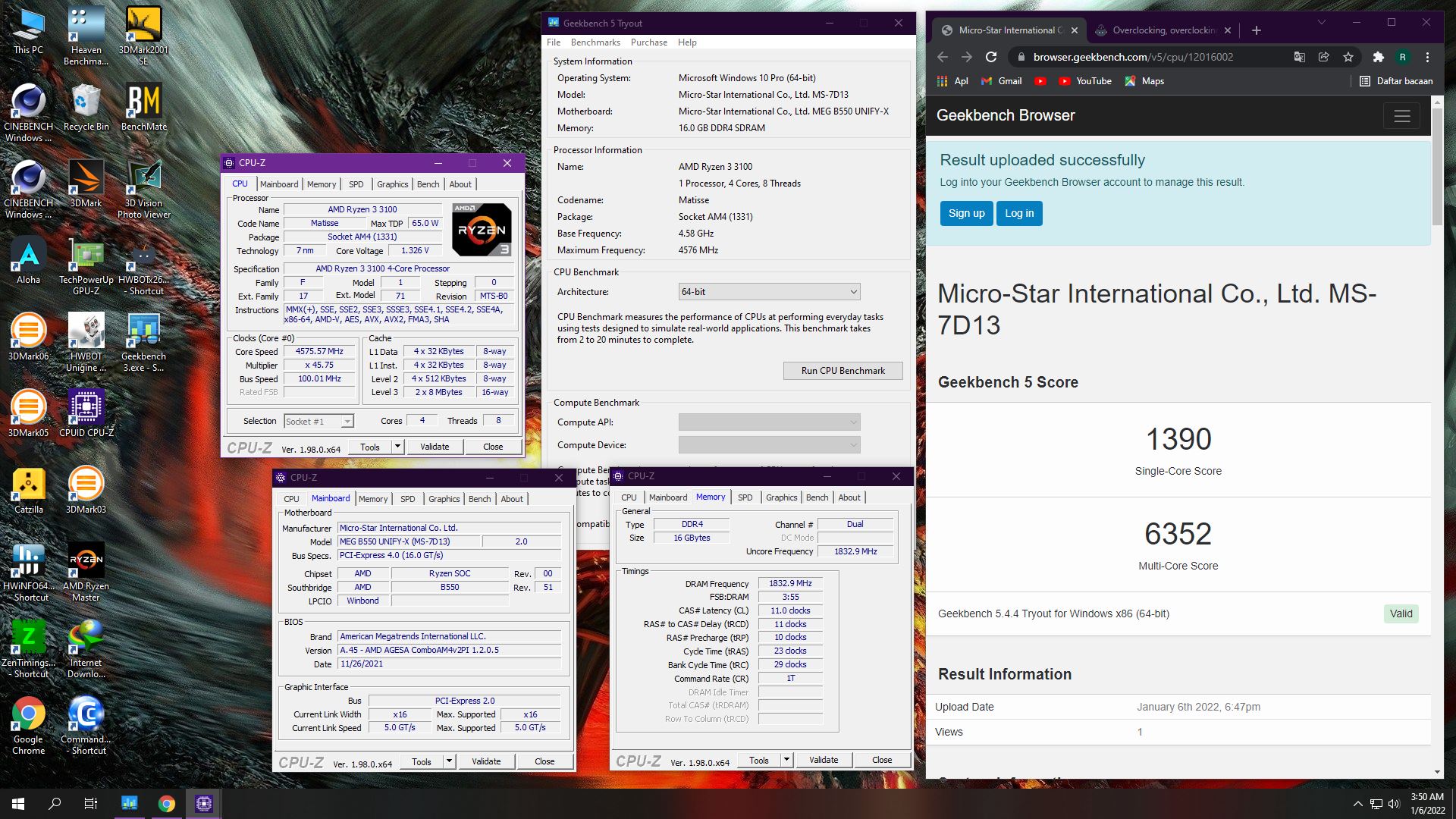
Task: Open Task View on the taskbar
Action: [90, 804]
